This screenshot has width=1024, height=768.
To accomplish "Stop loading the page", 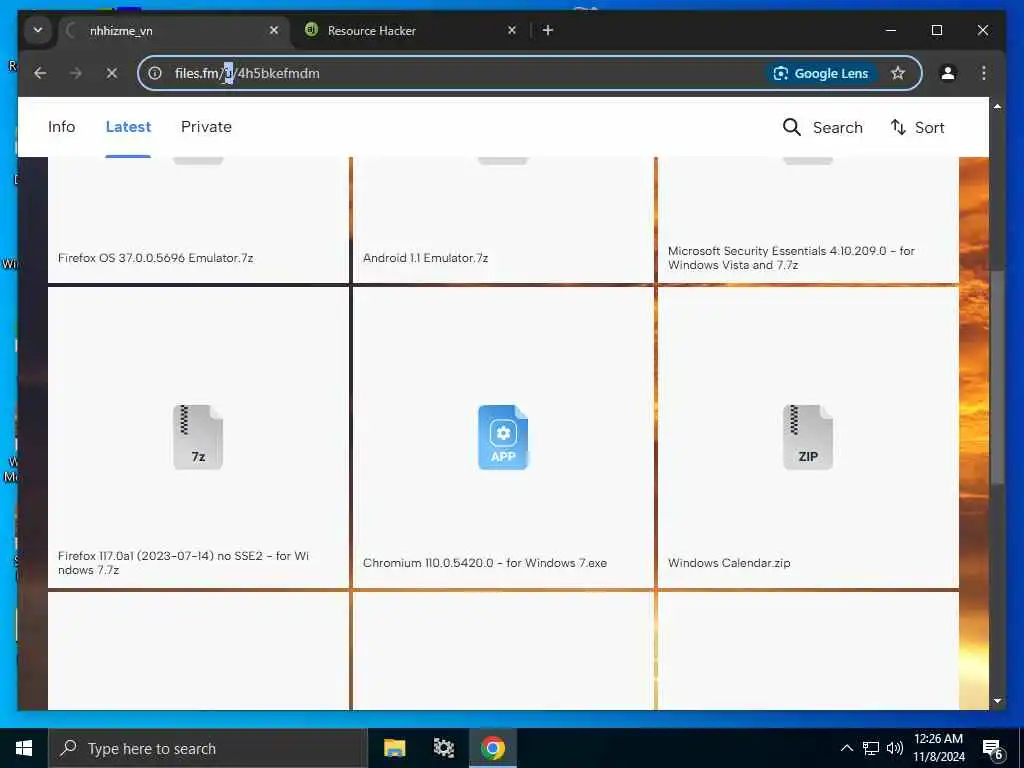I will pyautogui.click(x=112, y=73).
